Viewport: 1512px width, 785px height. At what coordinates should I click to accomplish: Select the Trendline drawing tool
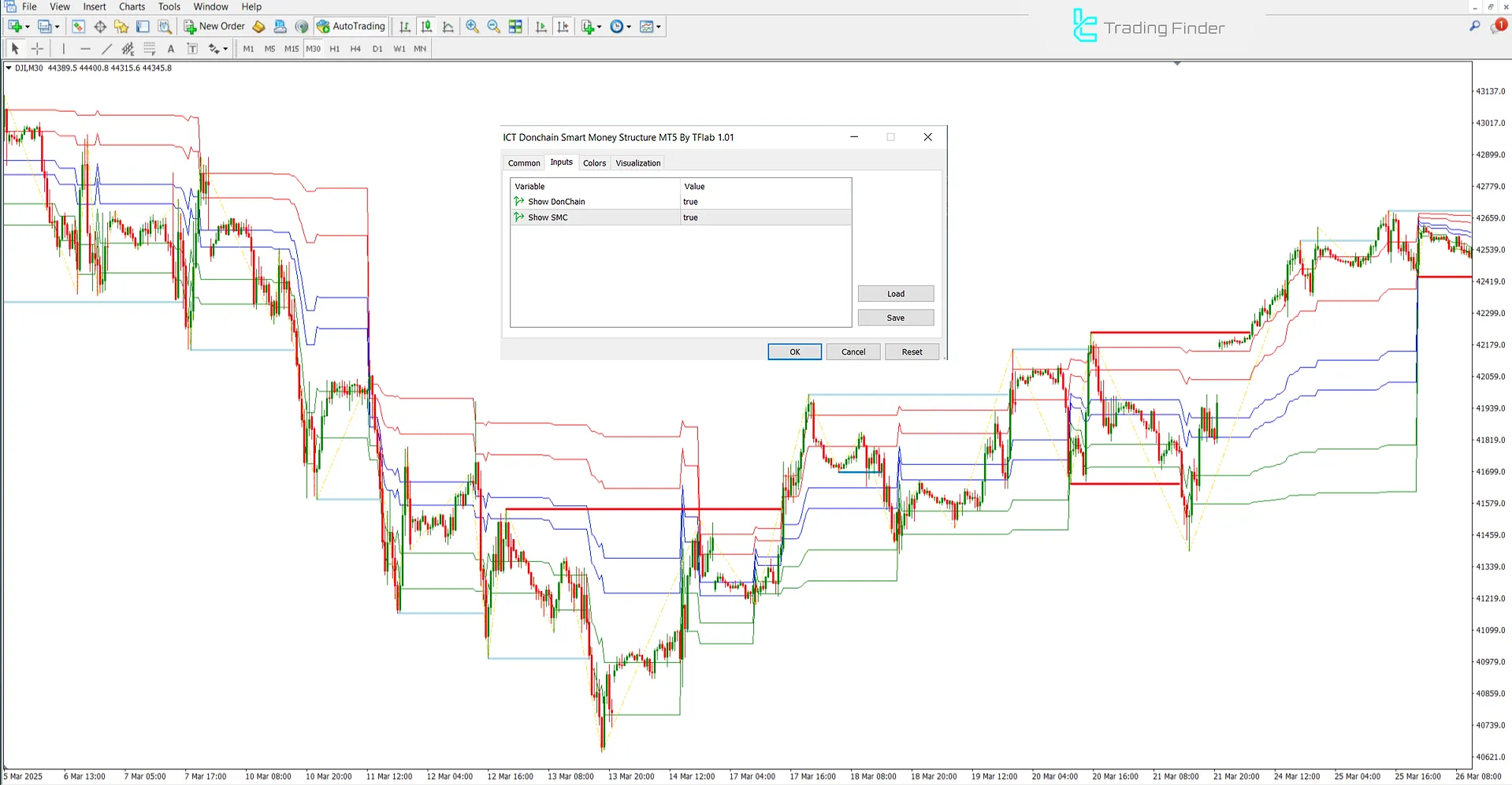[x=106, y=48]
